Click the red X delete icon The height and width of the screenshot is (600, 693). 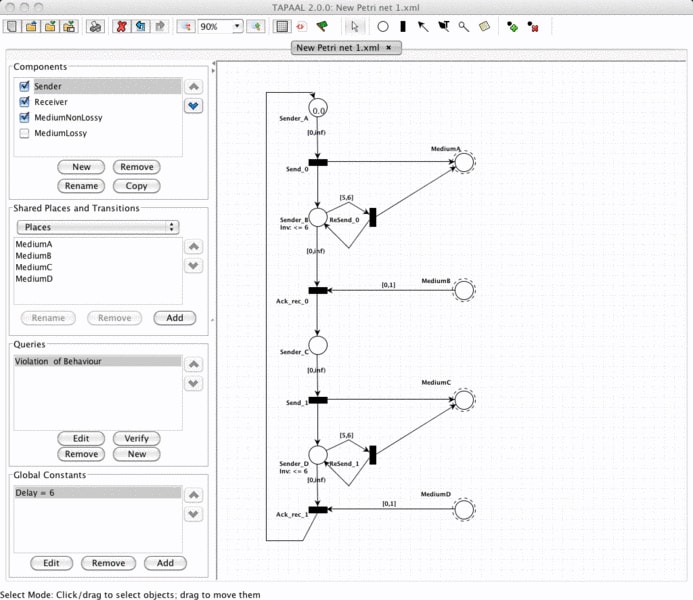tap(121, 27)
